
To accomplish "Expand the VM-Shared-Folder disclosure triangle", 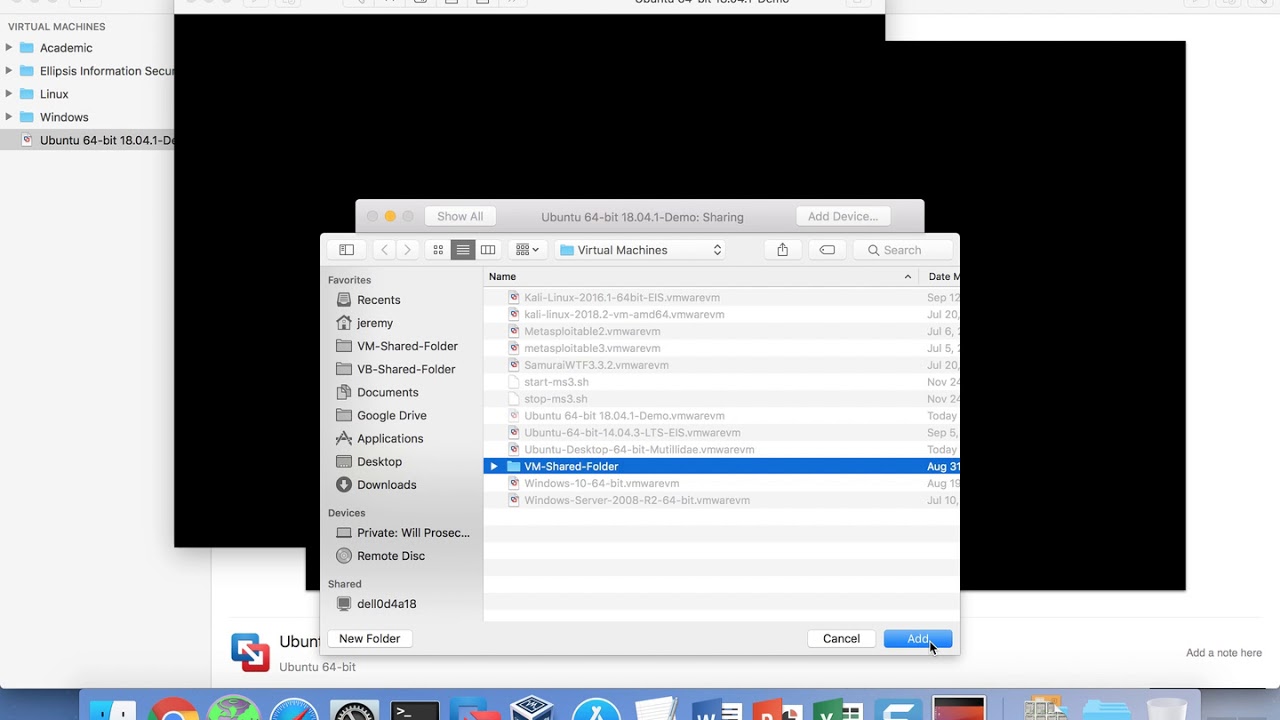I will tap(494, 467).
